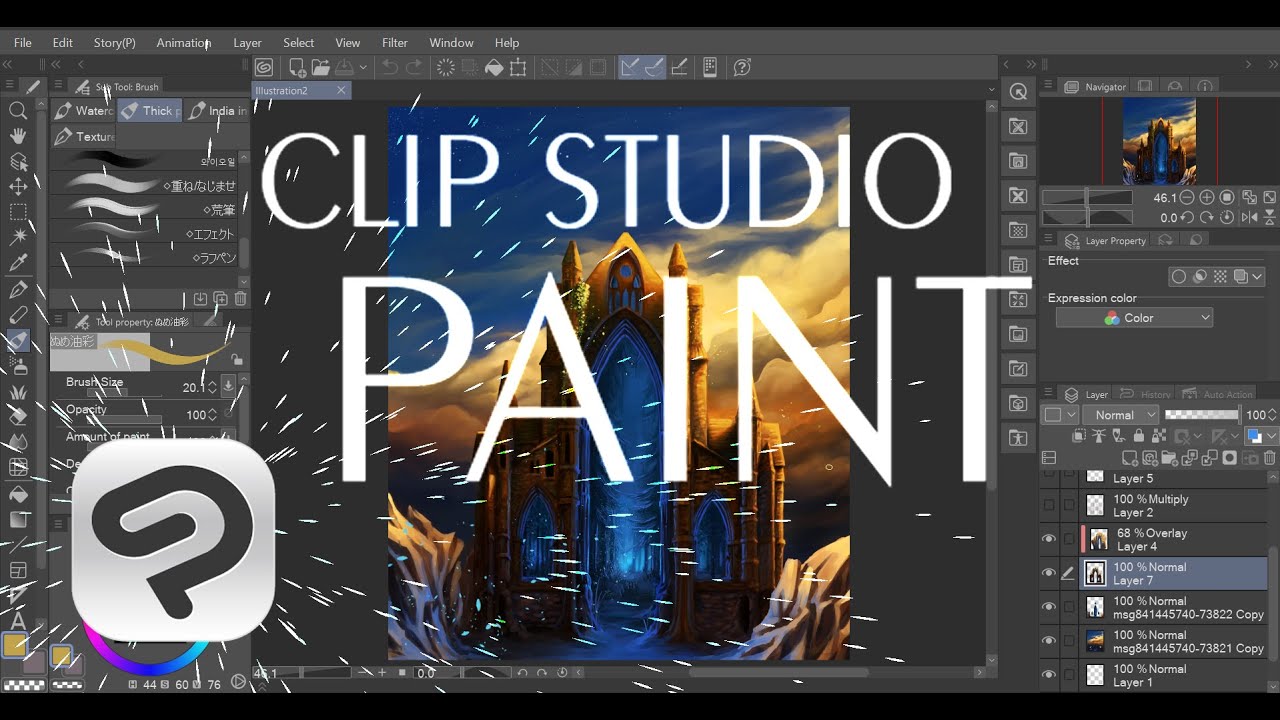This screenshot has width=1280, height=720.
Task: Click the Open file toolbar icon
Action: pyautogui.click(x=320, y=67)
